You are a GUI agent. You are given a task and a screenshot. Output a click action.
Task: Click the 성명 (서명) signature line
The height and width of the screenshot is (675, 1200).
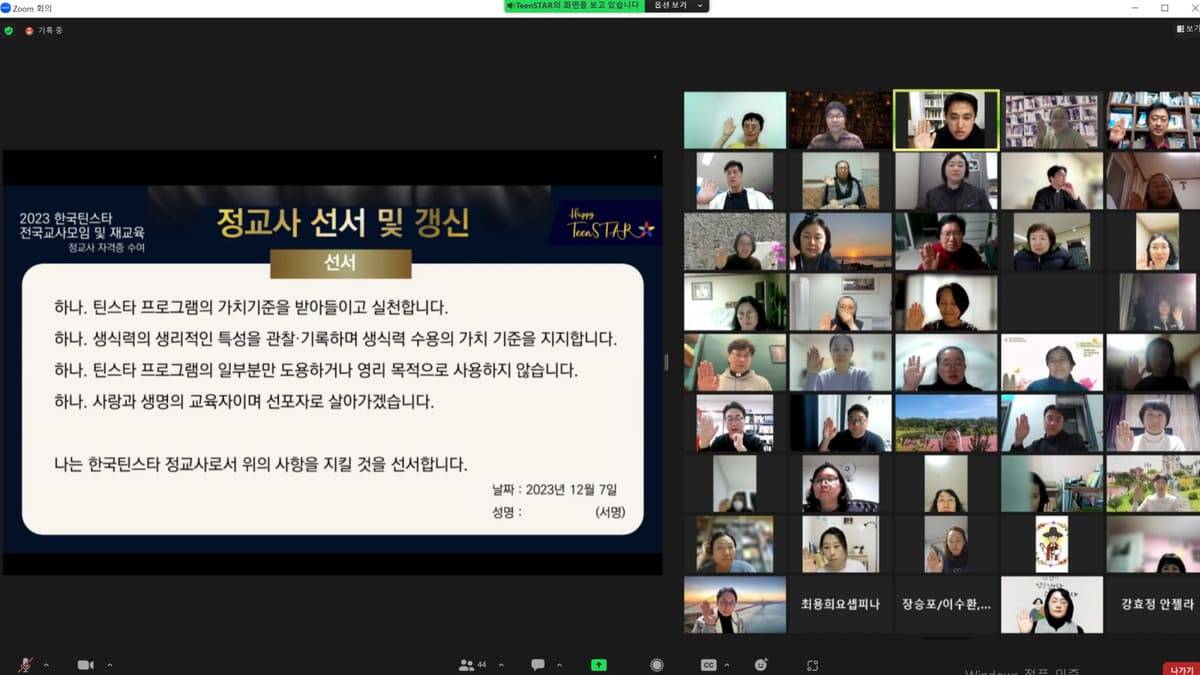[x=558, y=512]
